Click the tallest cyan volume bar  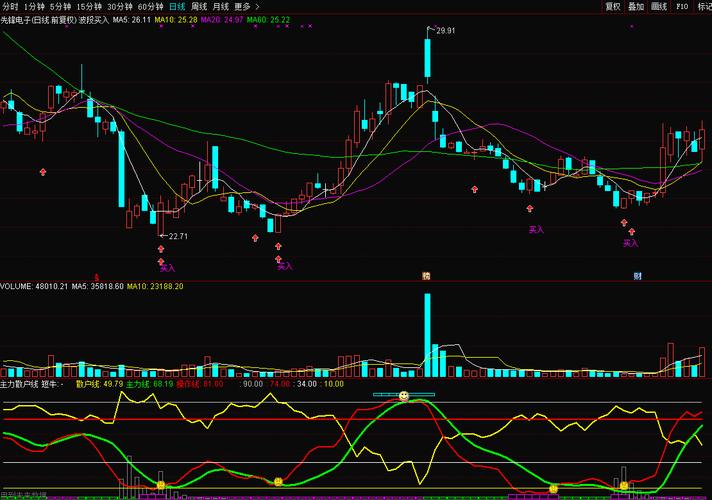[x=427, y=335]
